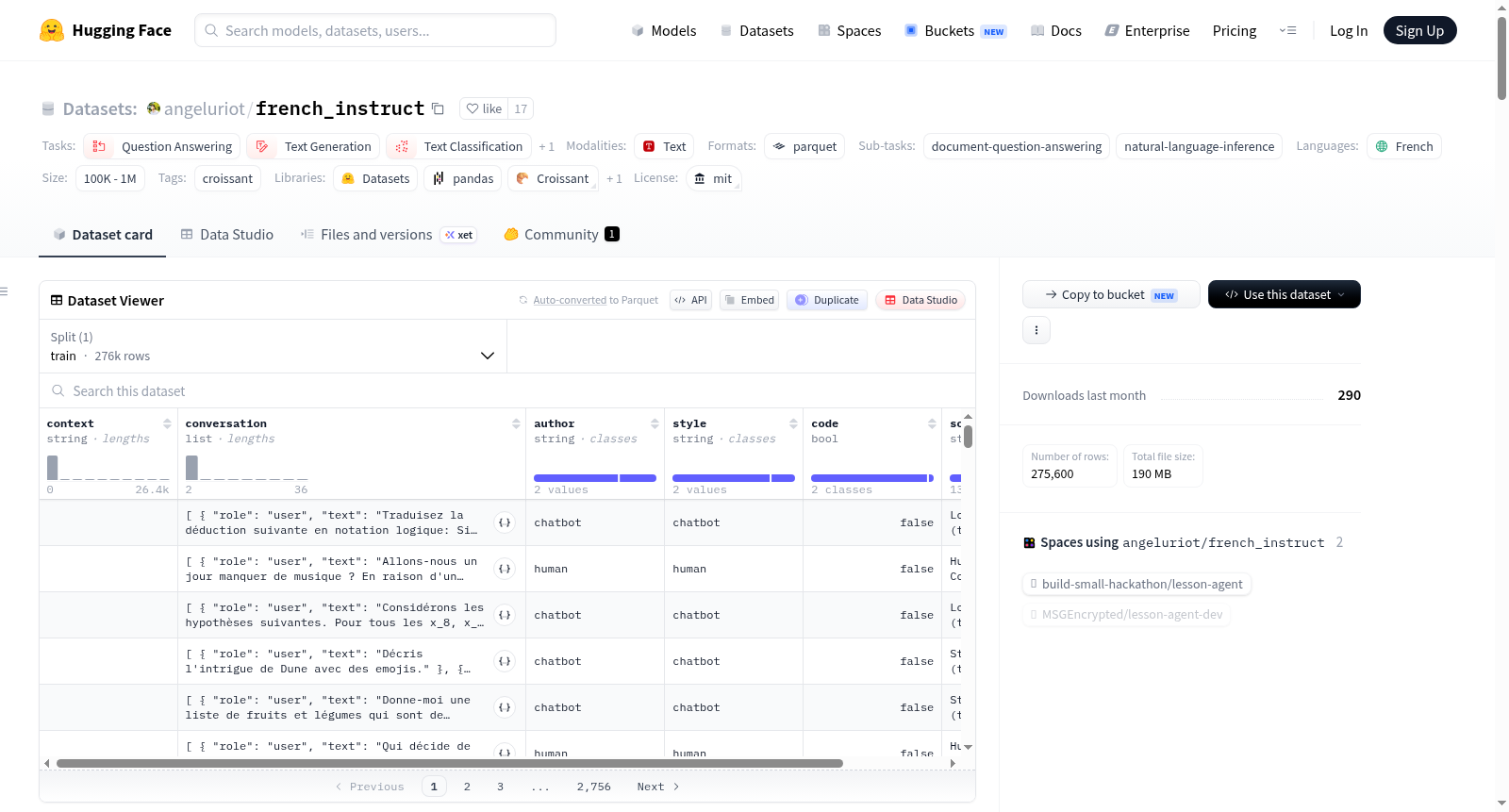Image resolution: width=1509 pixels, height=812 pixels.
Task: Focus the Search this dataset field
Action: 507,390
